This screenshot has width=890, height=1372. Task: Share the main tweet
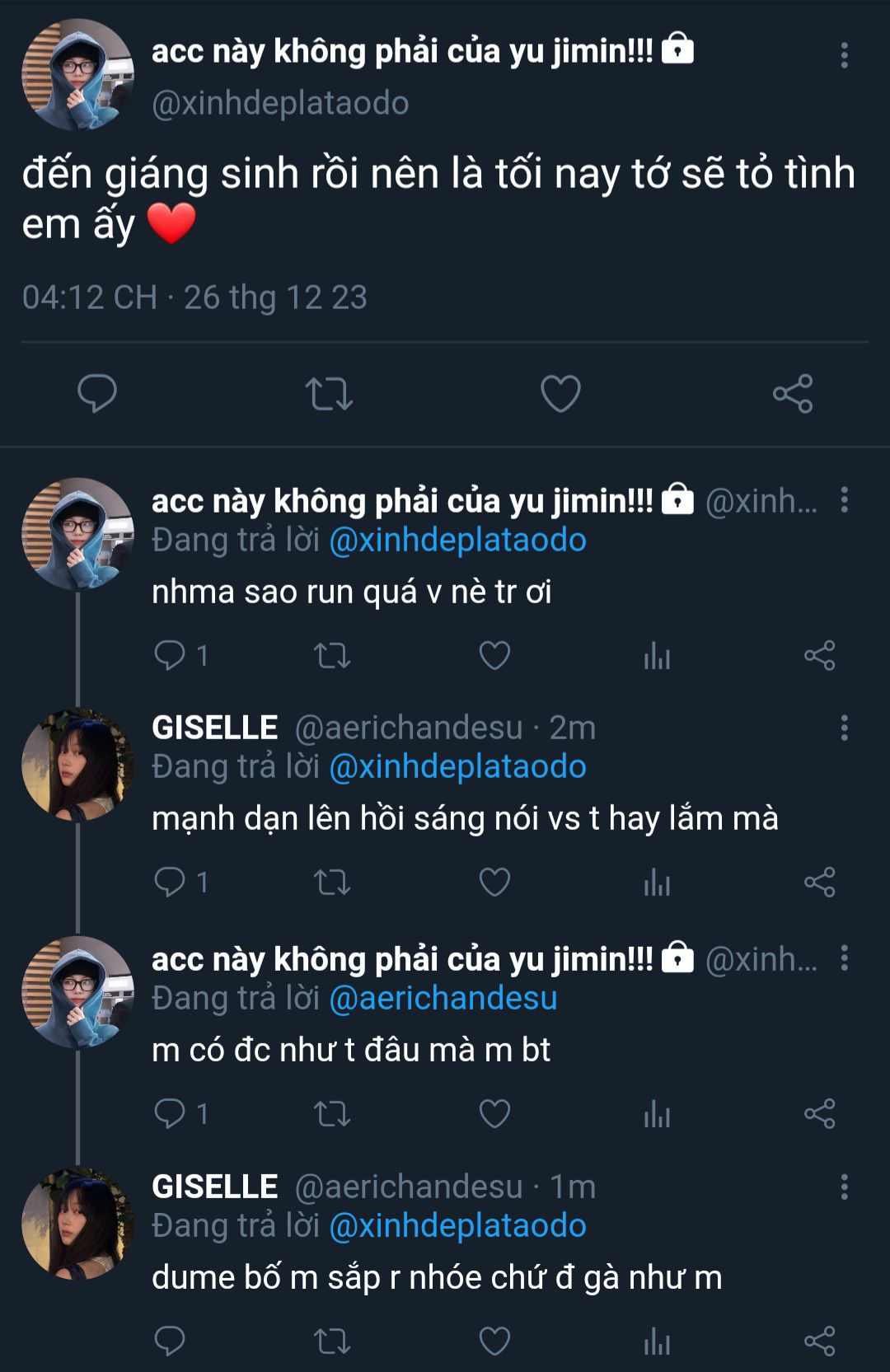pos(793,394)
